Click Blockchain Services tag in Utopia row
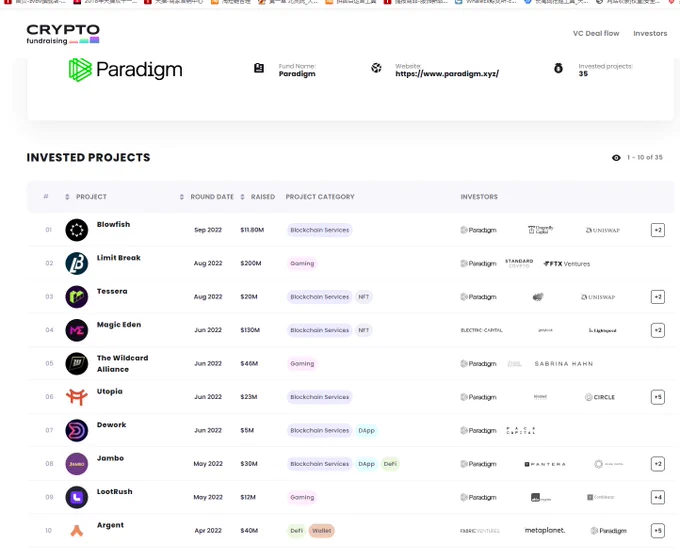Screen dimensions: 680x559 coord(320,397)
